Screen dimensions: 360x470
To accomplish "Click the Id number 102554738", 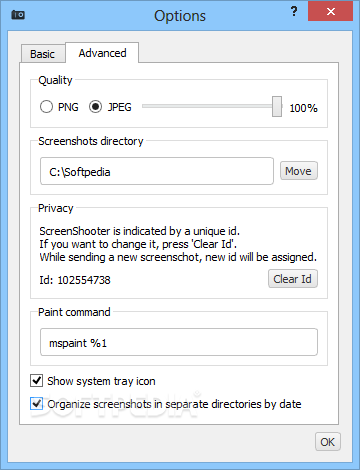I will pos(84,280).
